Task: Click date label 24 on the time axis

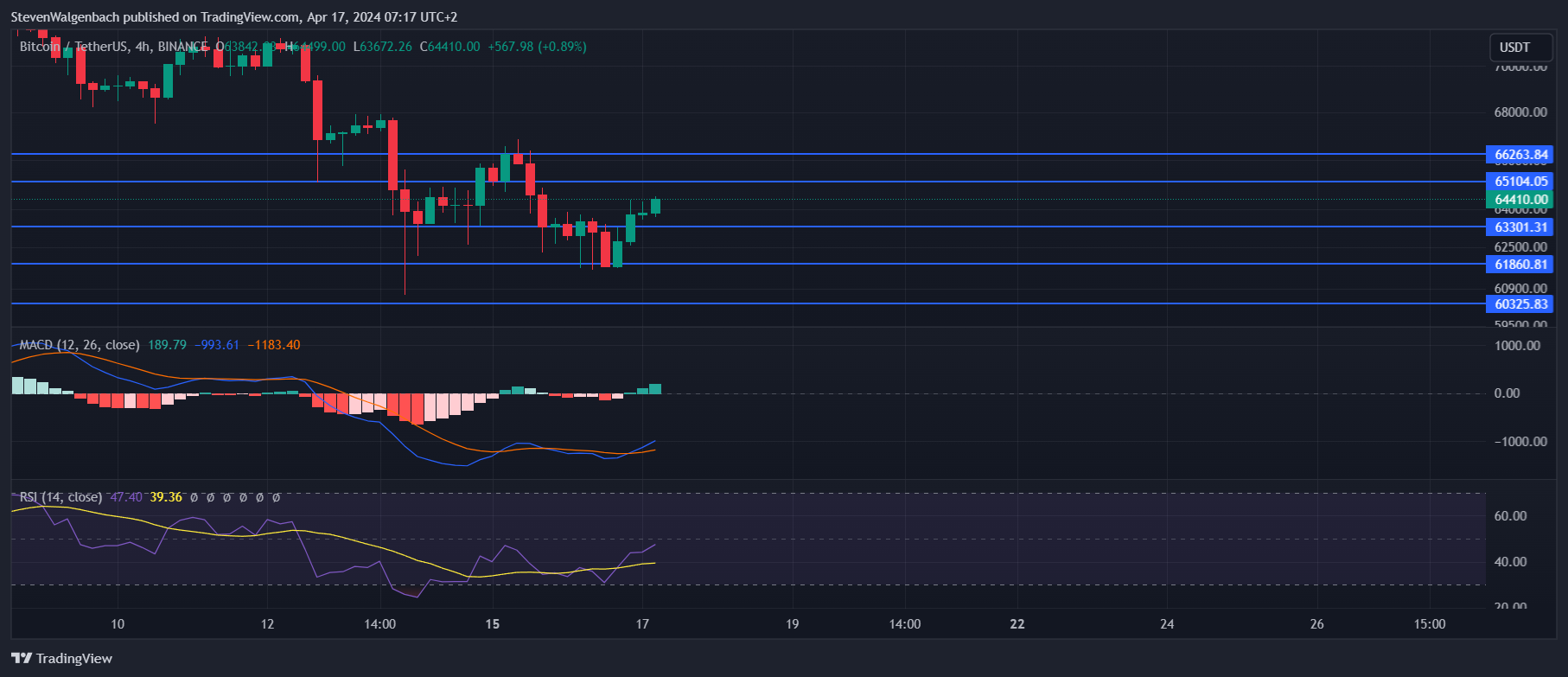Action: click(1167, 624)
